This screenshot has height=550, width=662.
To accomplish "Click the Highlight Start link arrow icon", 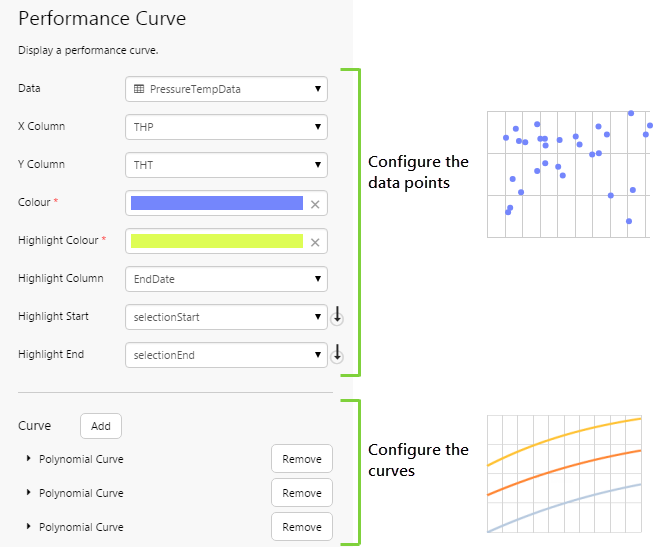I will [x=338, y=317].
